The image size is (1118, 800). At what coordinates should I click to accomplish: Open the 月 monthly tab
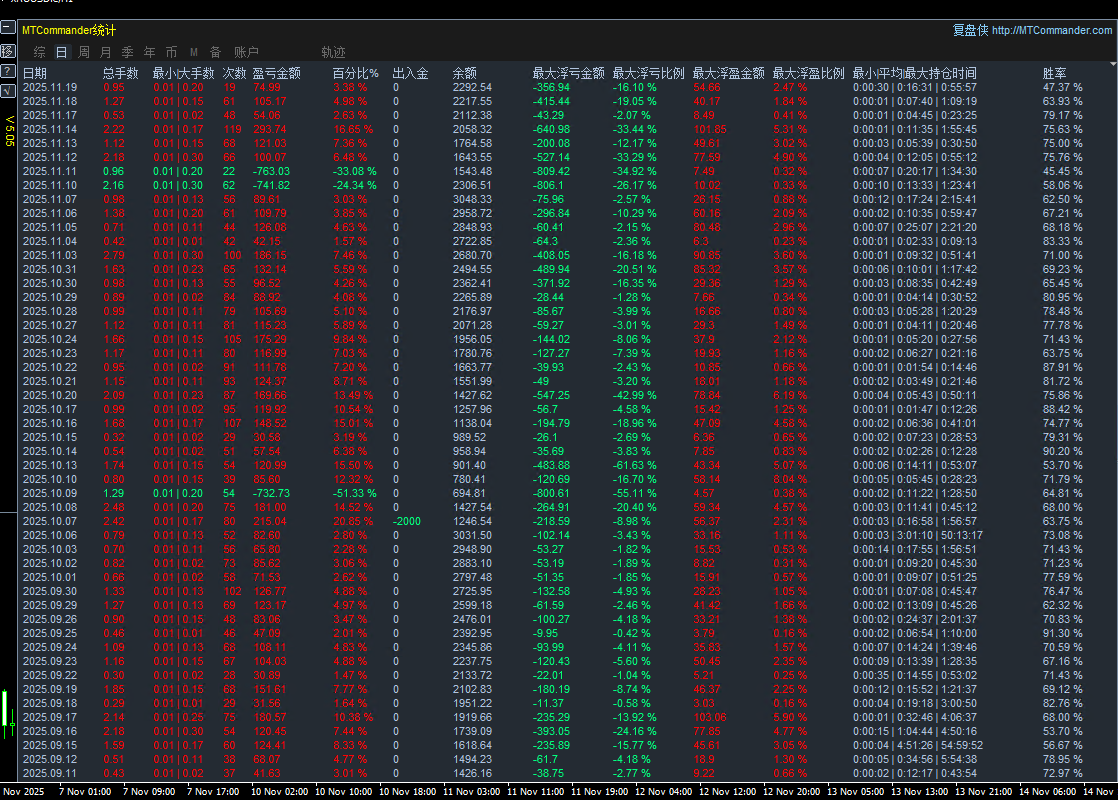(106, 52)
